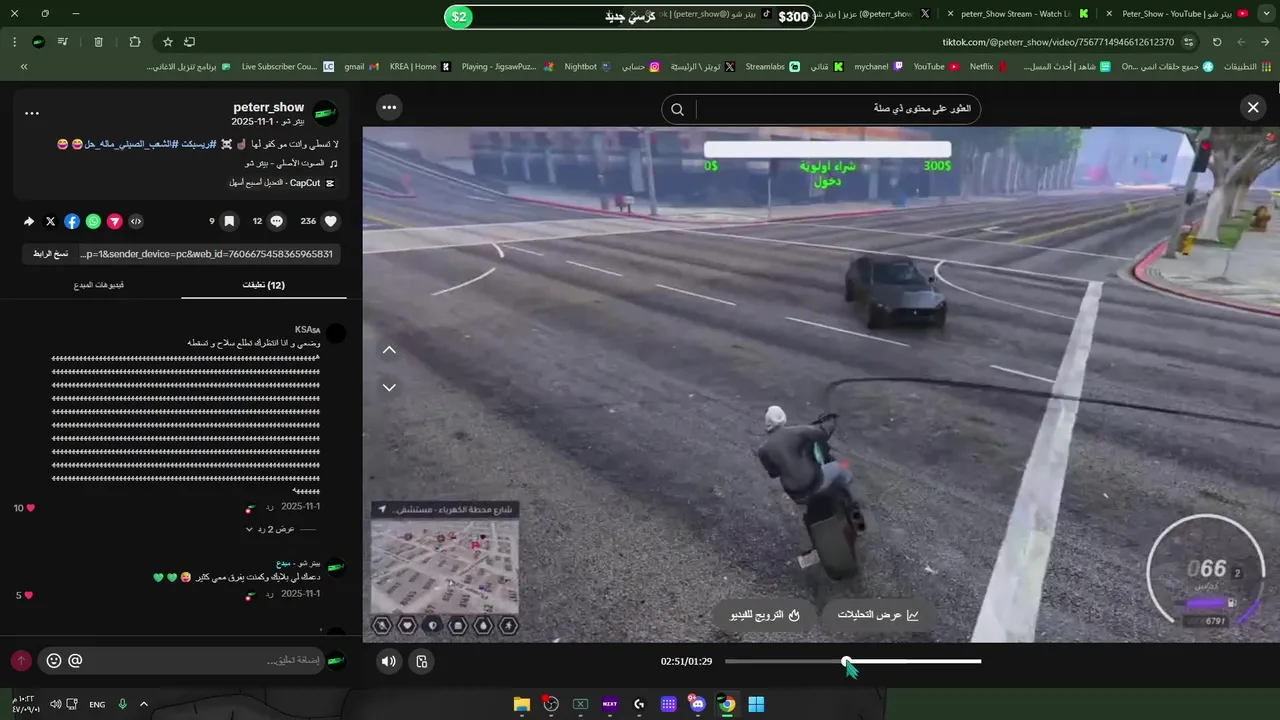Share the video to X
This screenshot has height=720, width=1280.
click(51, 221)
